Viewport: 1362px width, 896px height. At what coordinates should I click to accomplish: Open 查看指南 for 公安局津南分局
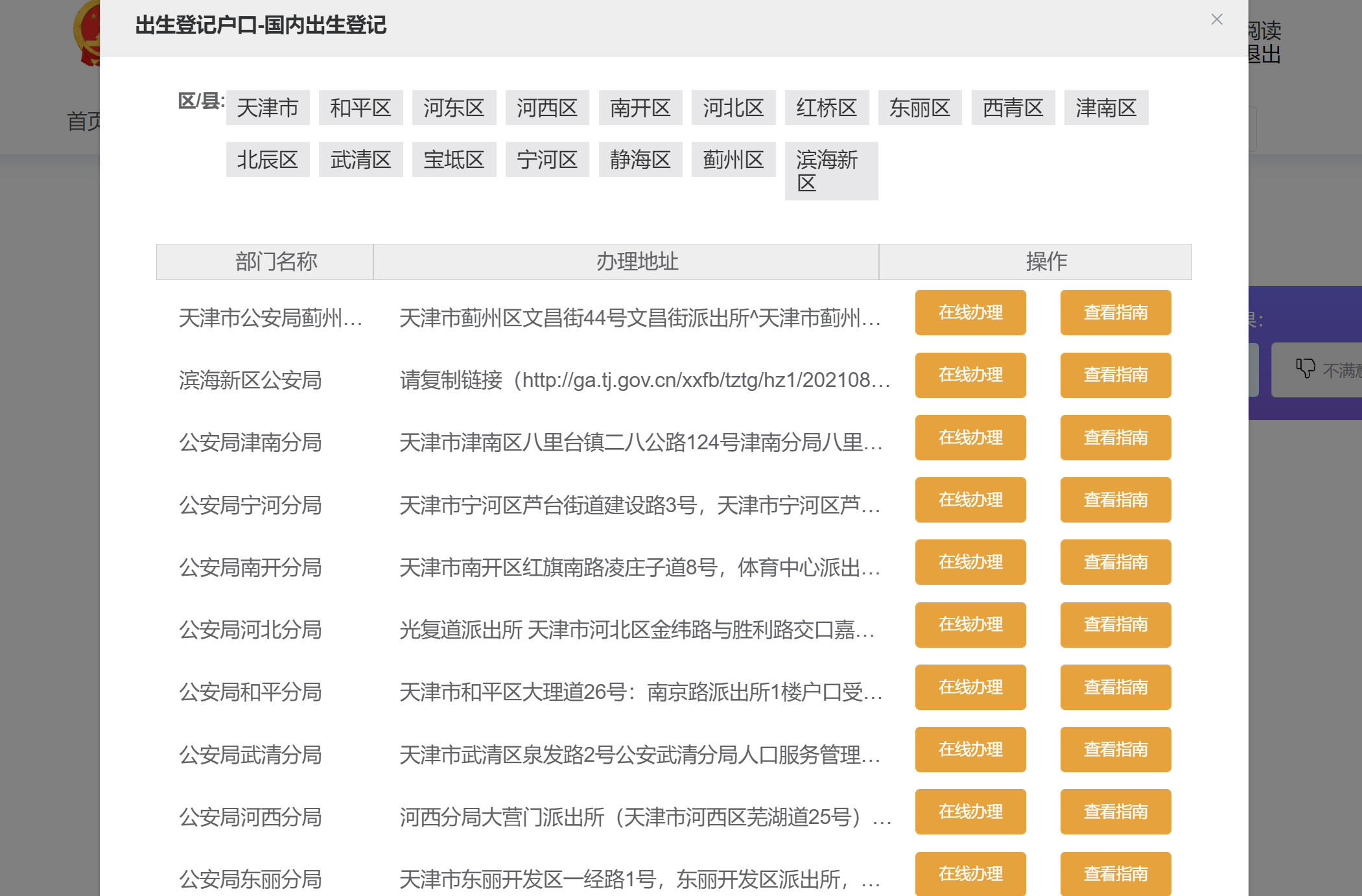pyautogui.click(x=1115, y=438)
